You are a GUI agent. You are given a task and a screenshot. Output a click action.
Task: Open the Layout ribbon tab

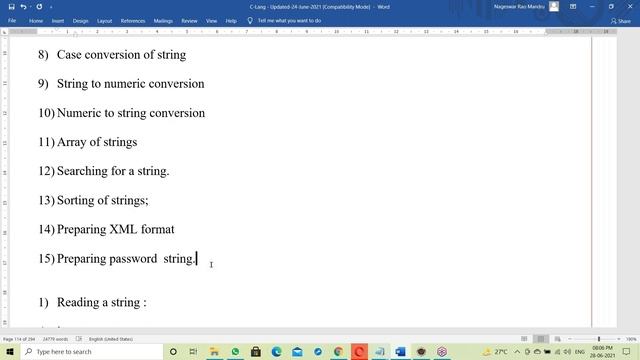(104, 20)
